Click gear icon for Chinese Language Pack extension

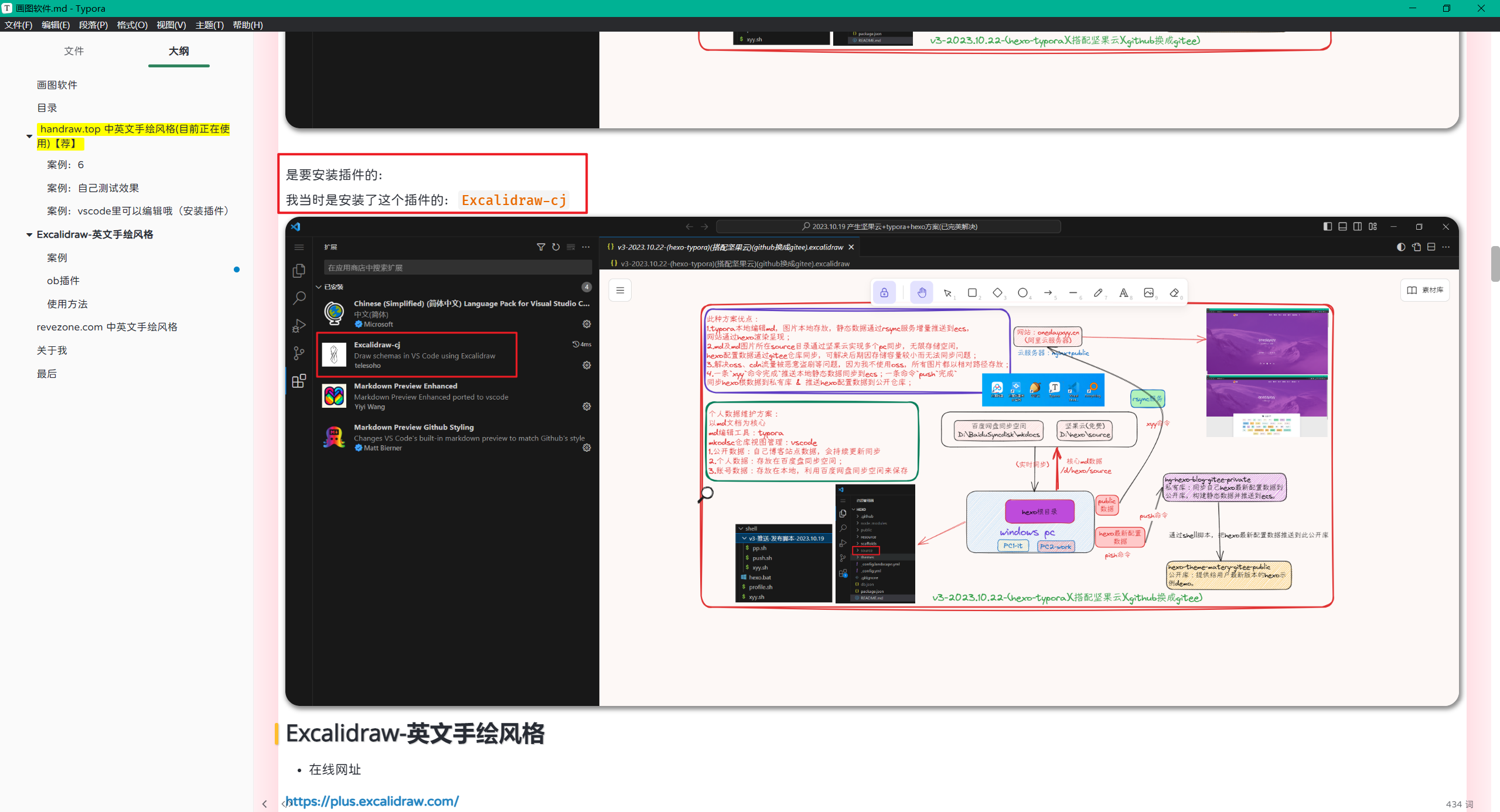point(587,324)
